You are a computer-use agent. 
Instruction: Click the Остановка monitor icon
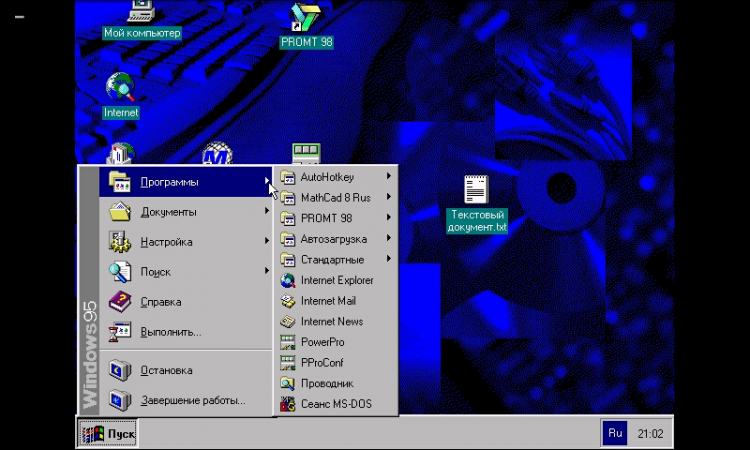coord(120,370)
